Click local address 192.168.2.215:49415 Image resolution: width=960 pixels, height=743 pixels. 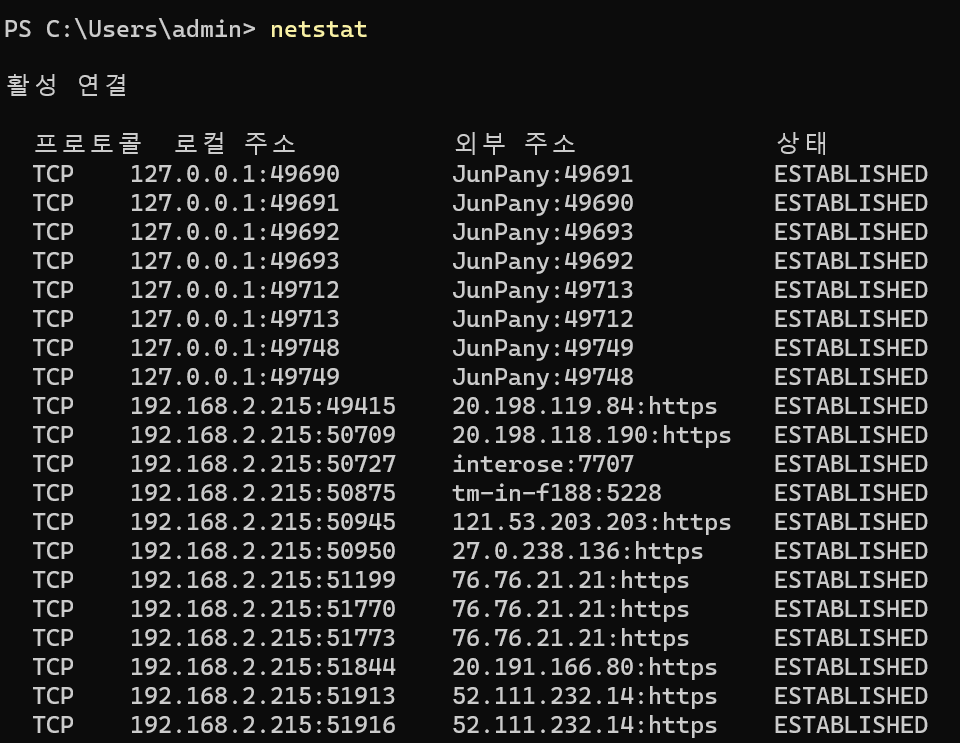click(x=263, y=406)
